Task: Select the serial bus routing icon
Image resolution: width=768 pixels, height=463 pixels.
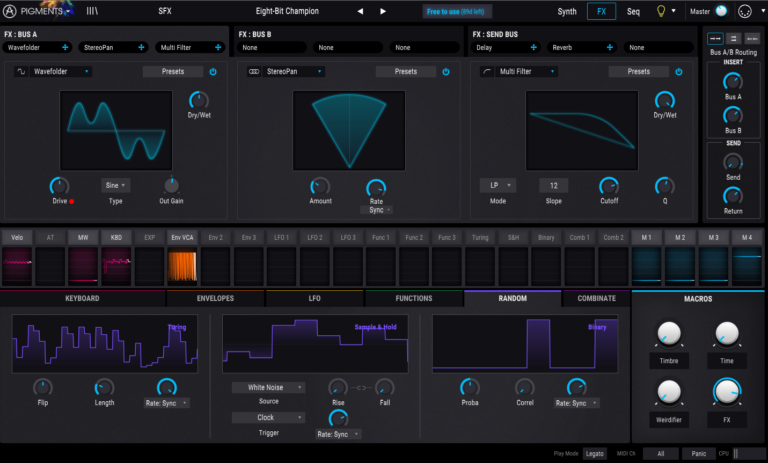Action: [x=715, y=37]
